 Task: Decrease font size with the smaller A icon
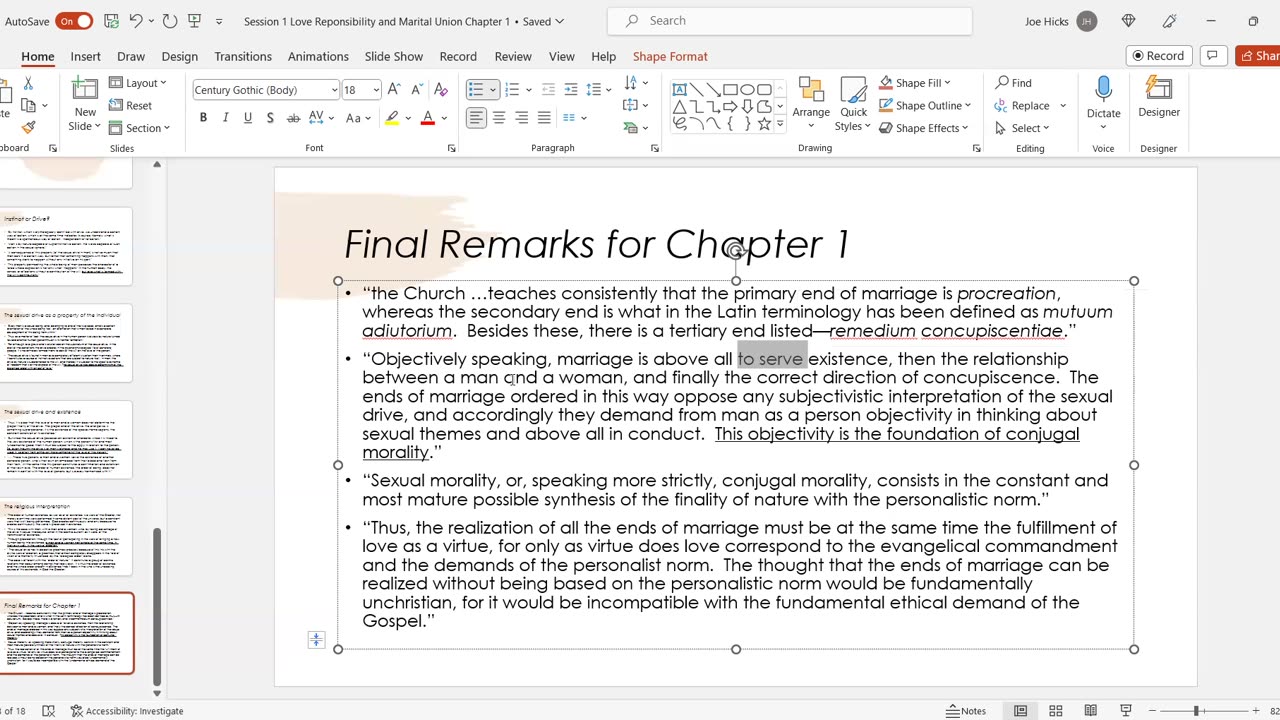[x=415, y=90]
